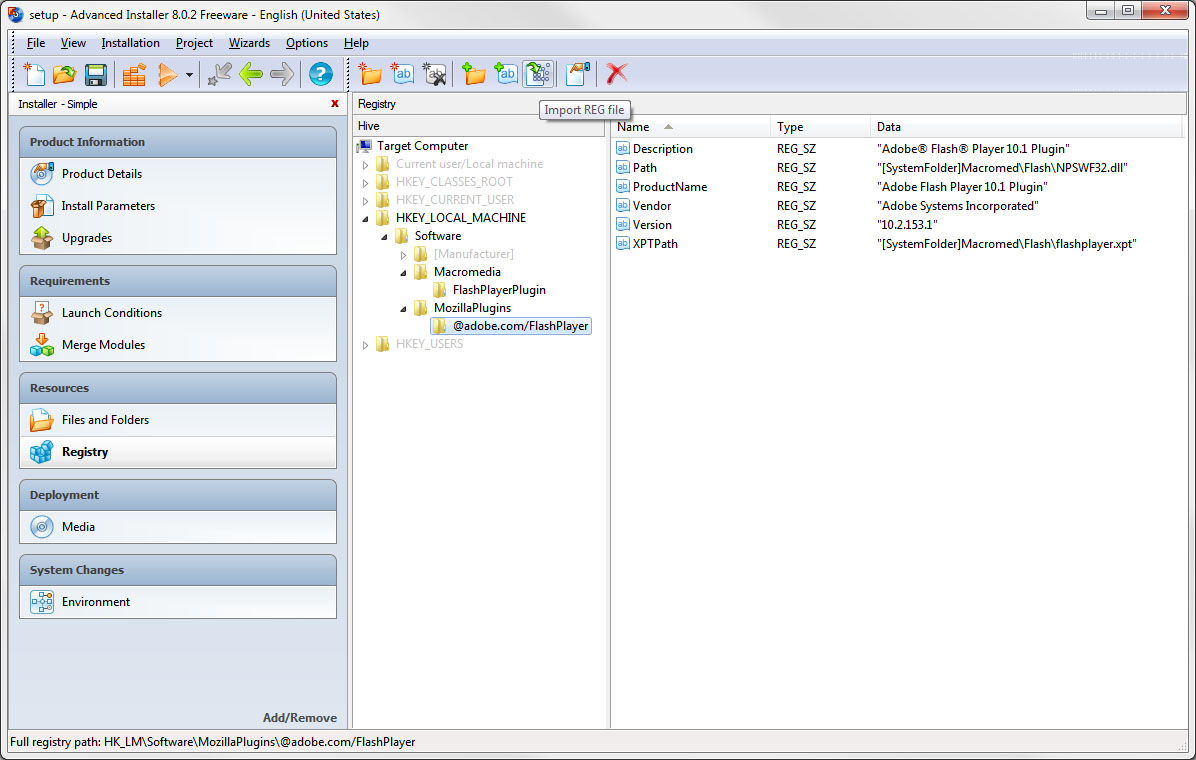
Task: Collapse the MozillaPlugins key arrow
Action: coord(404,309)
